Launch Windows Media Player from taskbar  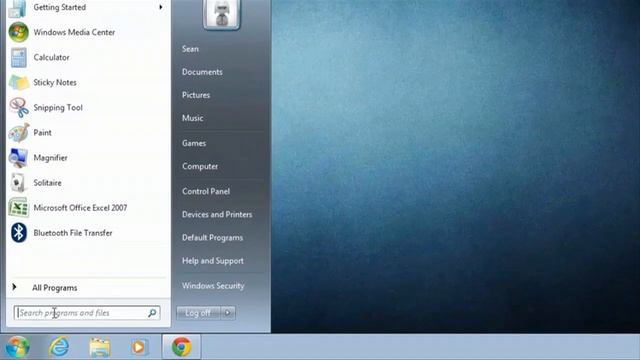pyautogui.click(x=139, y=347)
